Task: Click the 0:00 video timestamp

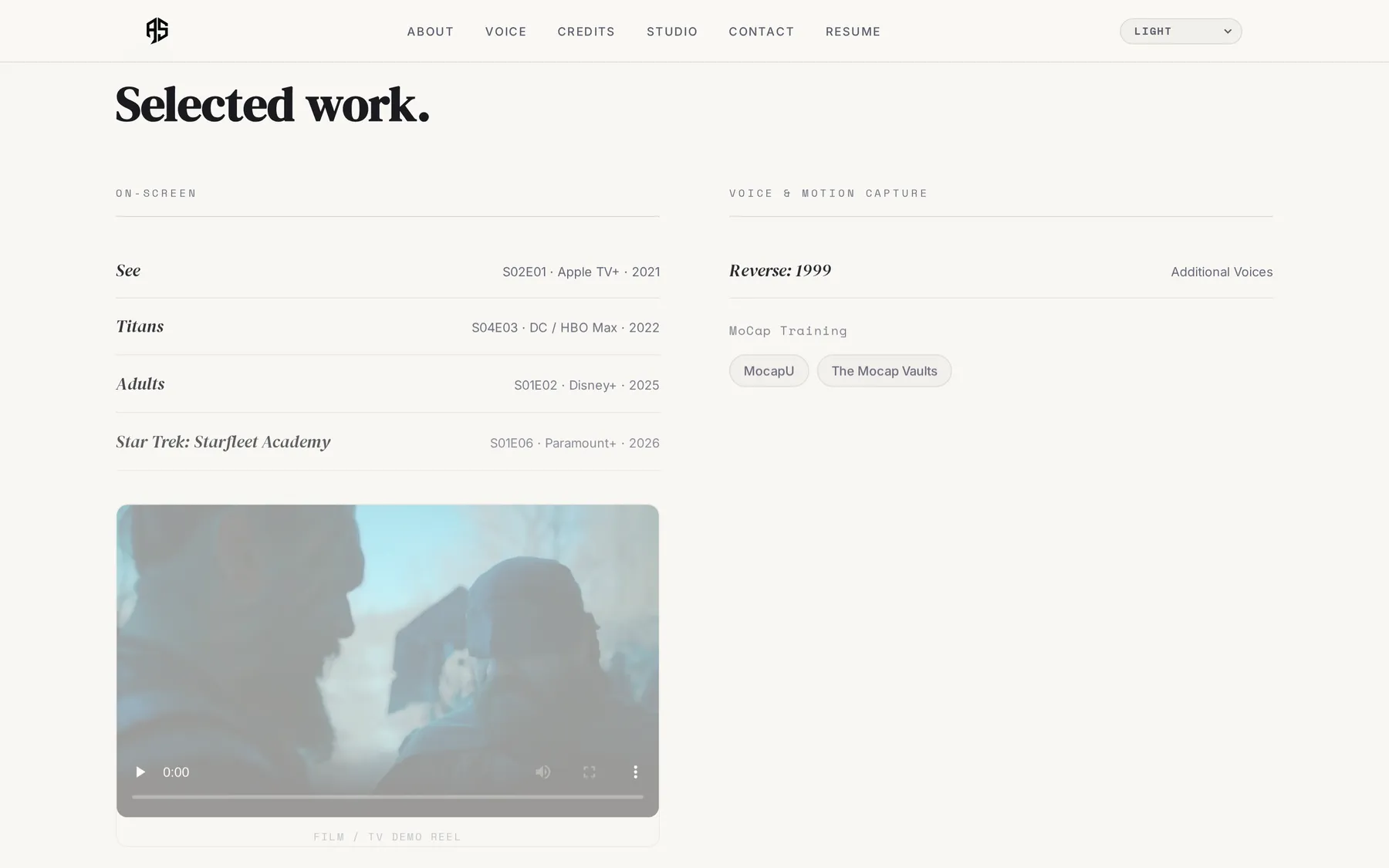Action: (x=176, y=772)
